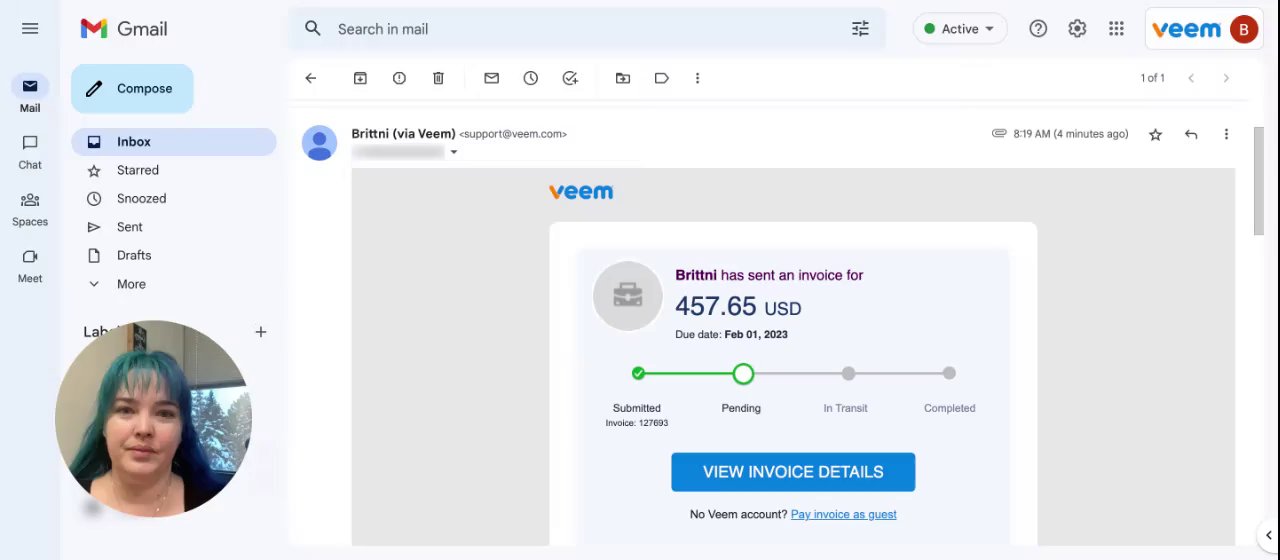This screenshot has width=1280, height=560.
Task: Open the Starred folder
Action: 137,170
